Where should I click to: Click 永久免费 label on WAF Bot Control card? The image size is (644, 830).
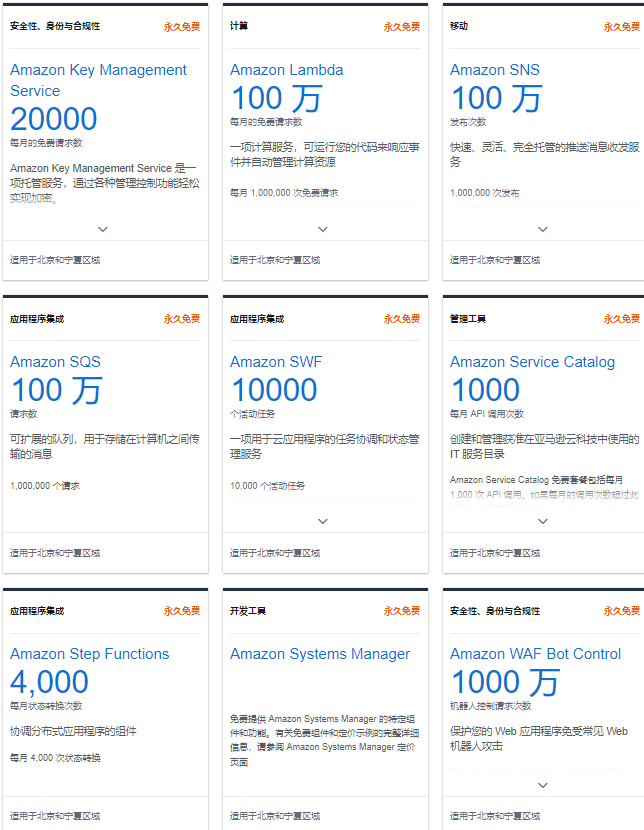(x=622, y=611)
